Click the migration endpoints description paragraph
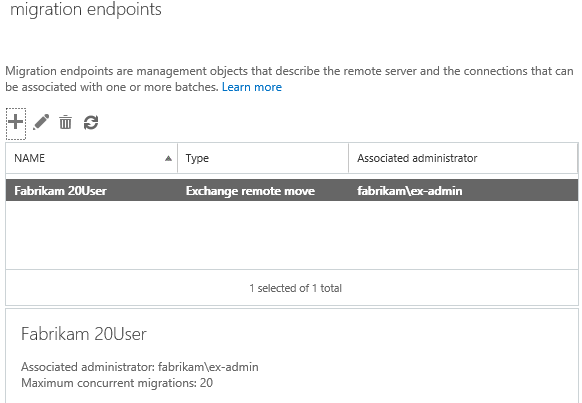This screenshot has height=403, width=582. pos(289,79)
